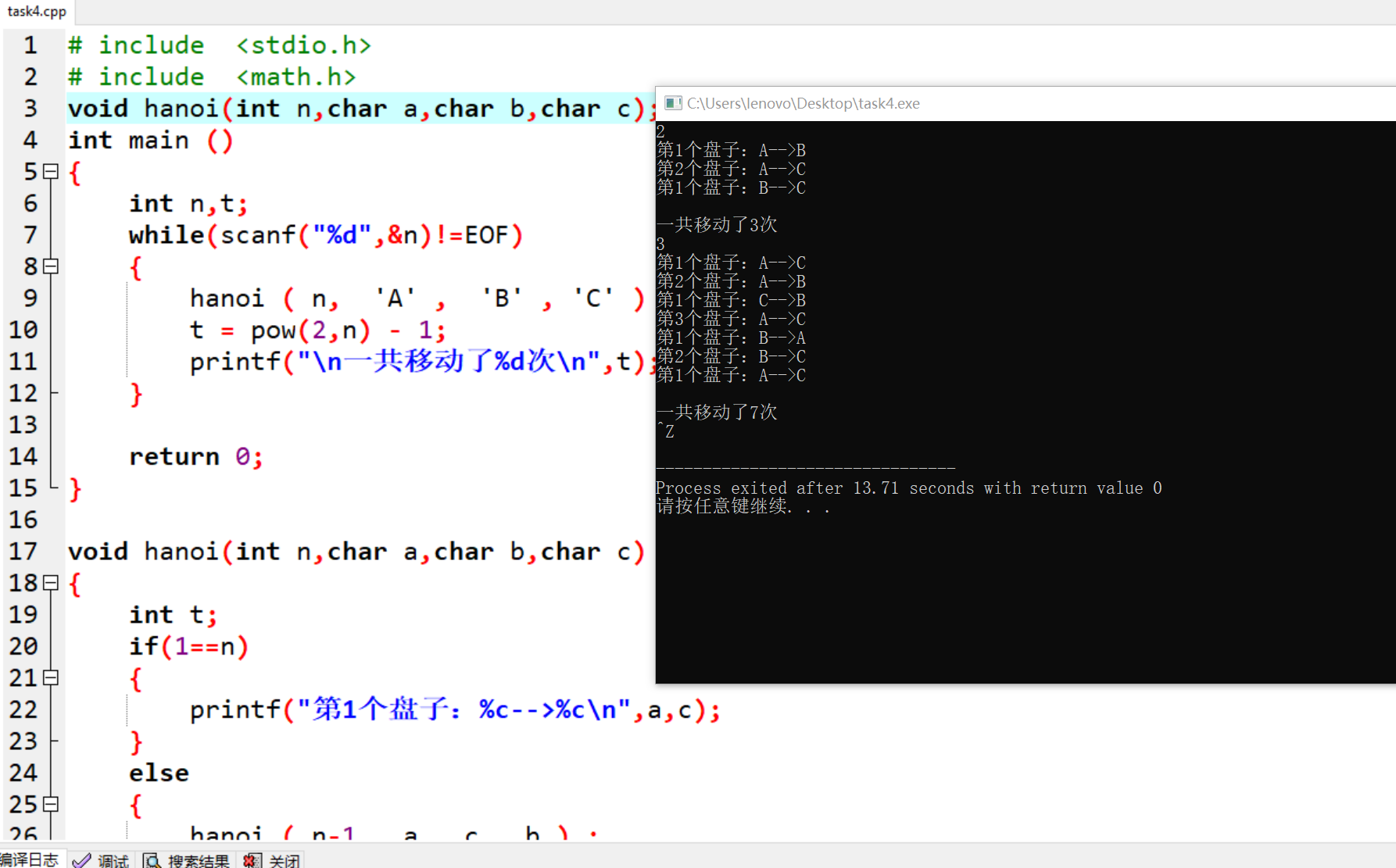Click the 'else' keyword on line 24
The width and height of the screenshot is (1396, 868).
coord(159,773)
